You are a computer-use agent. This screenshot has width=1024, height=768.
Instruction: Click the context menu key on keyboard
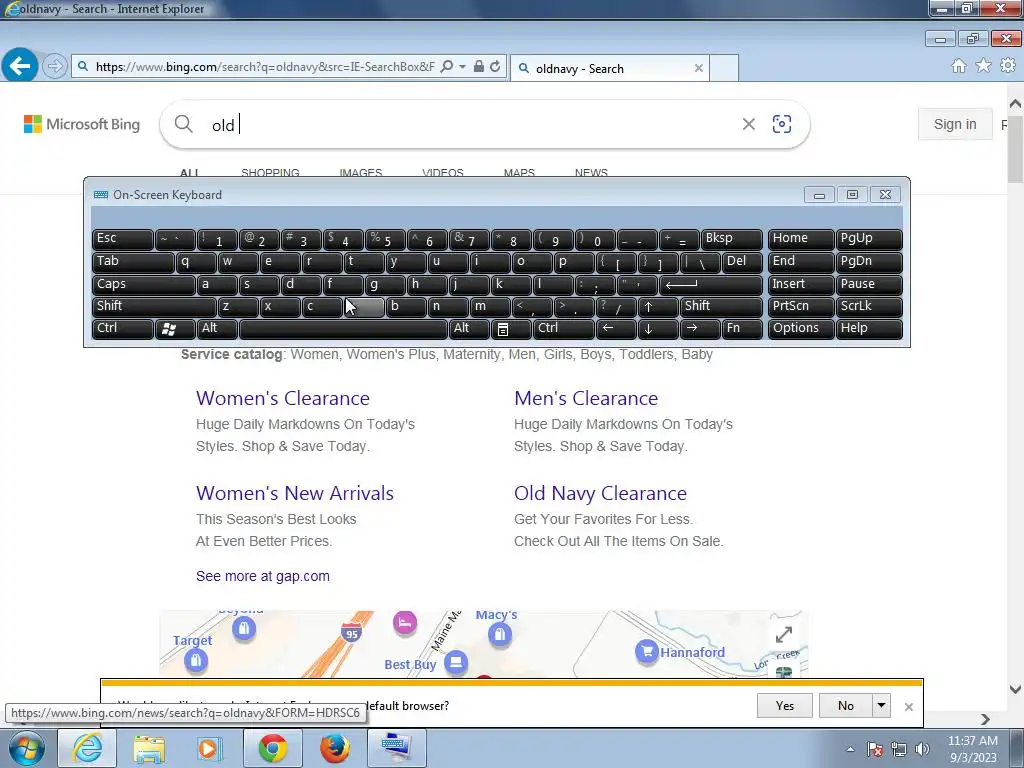[x=511, y=328]
